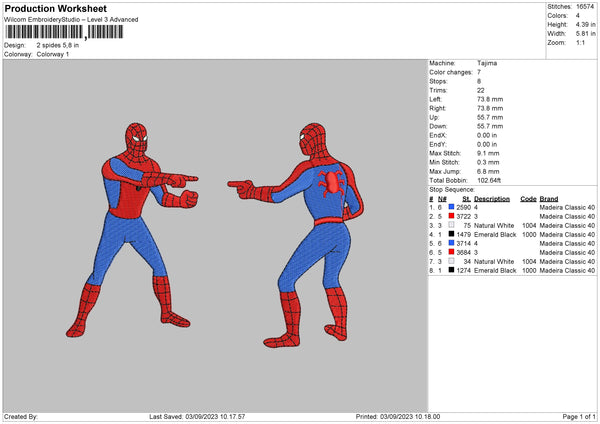The height and width of the screenshot is (424, 600).
Task: Click the "Created By:" footer label
Action: 21,416
